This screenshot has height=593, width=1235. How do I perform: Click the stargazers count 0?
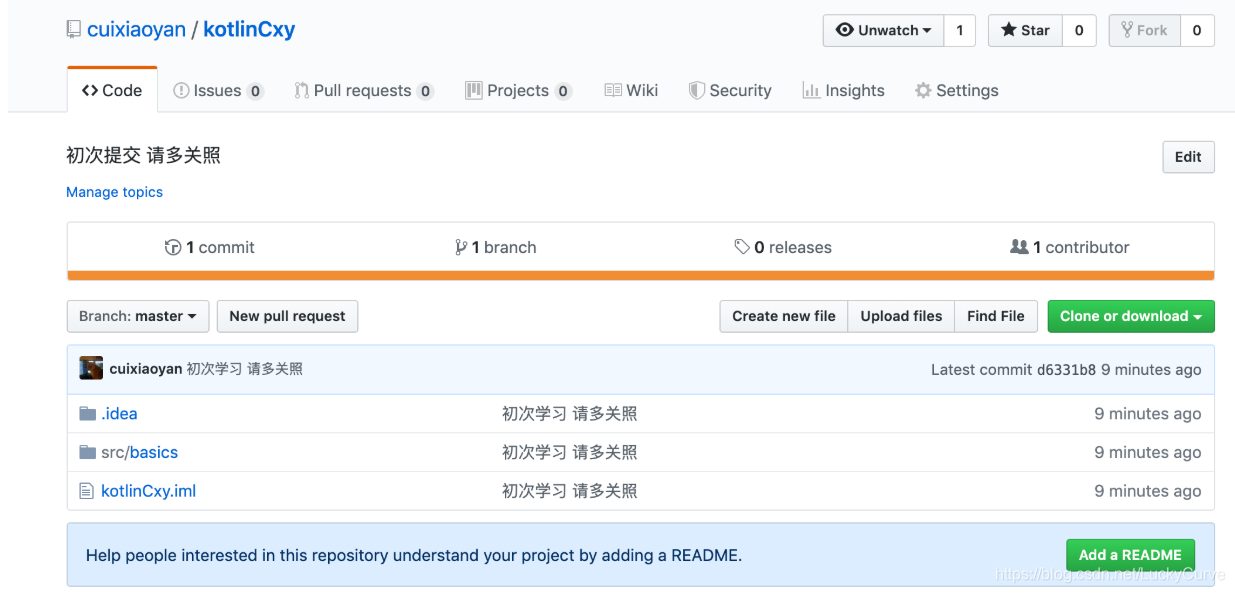1079,30
